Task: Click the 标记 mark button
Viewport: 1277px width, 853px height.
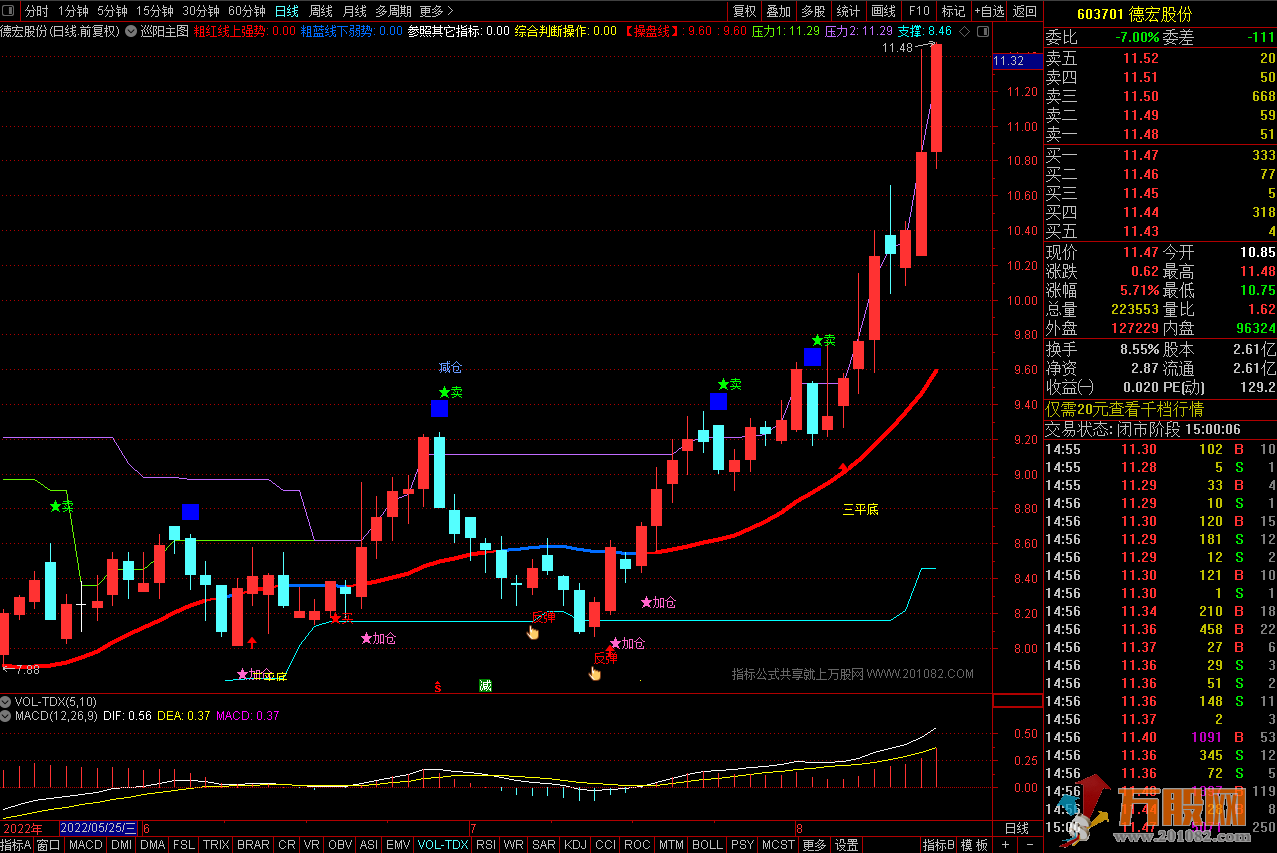Action: click(953, 11)
